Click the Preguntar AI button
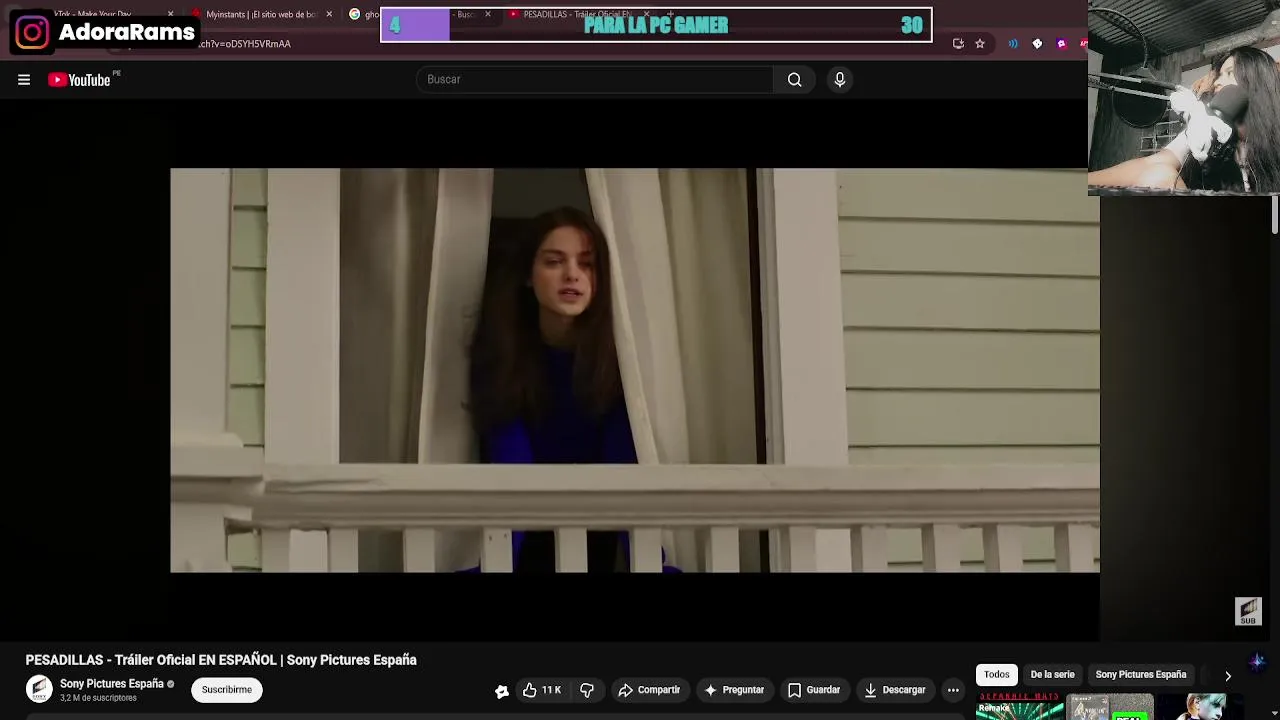The image size is (1280, 720). coord(734,690)
